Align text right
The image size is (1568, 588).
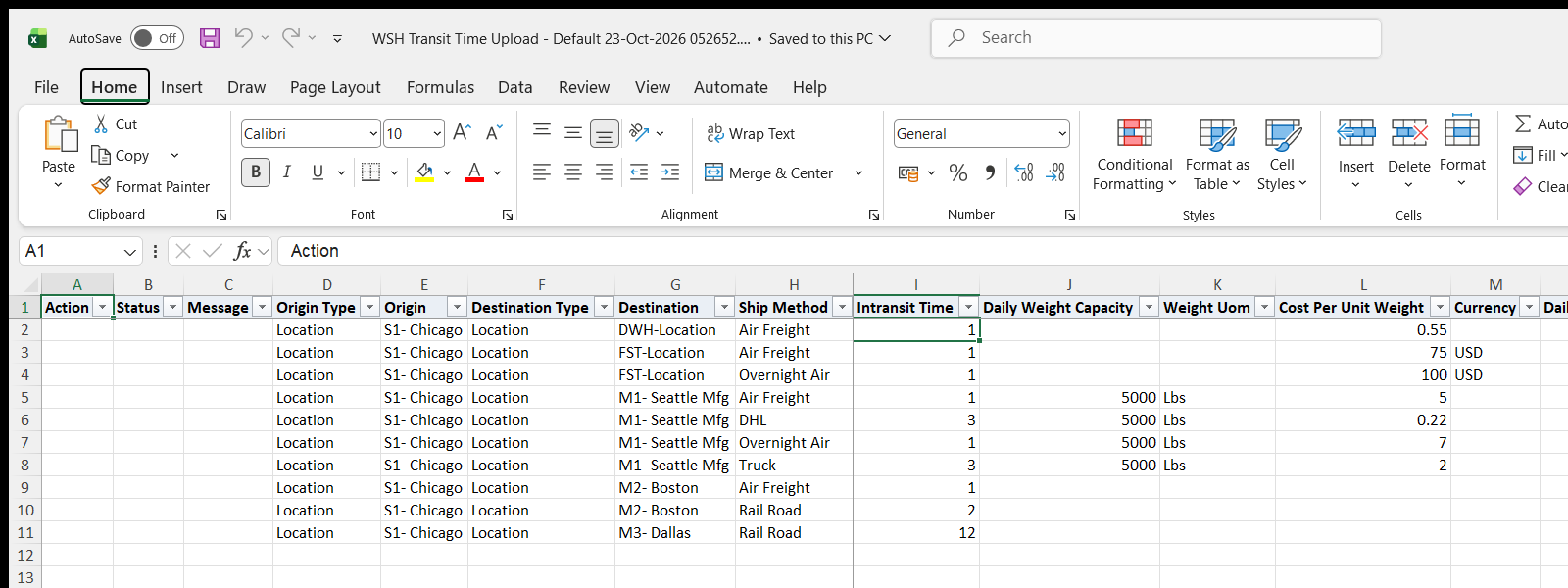click(x=605, y=172)
